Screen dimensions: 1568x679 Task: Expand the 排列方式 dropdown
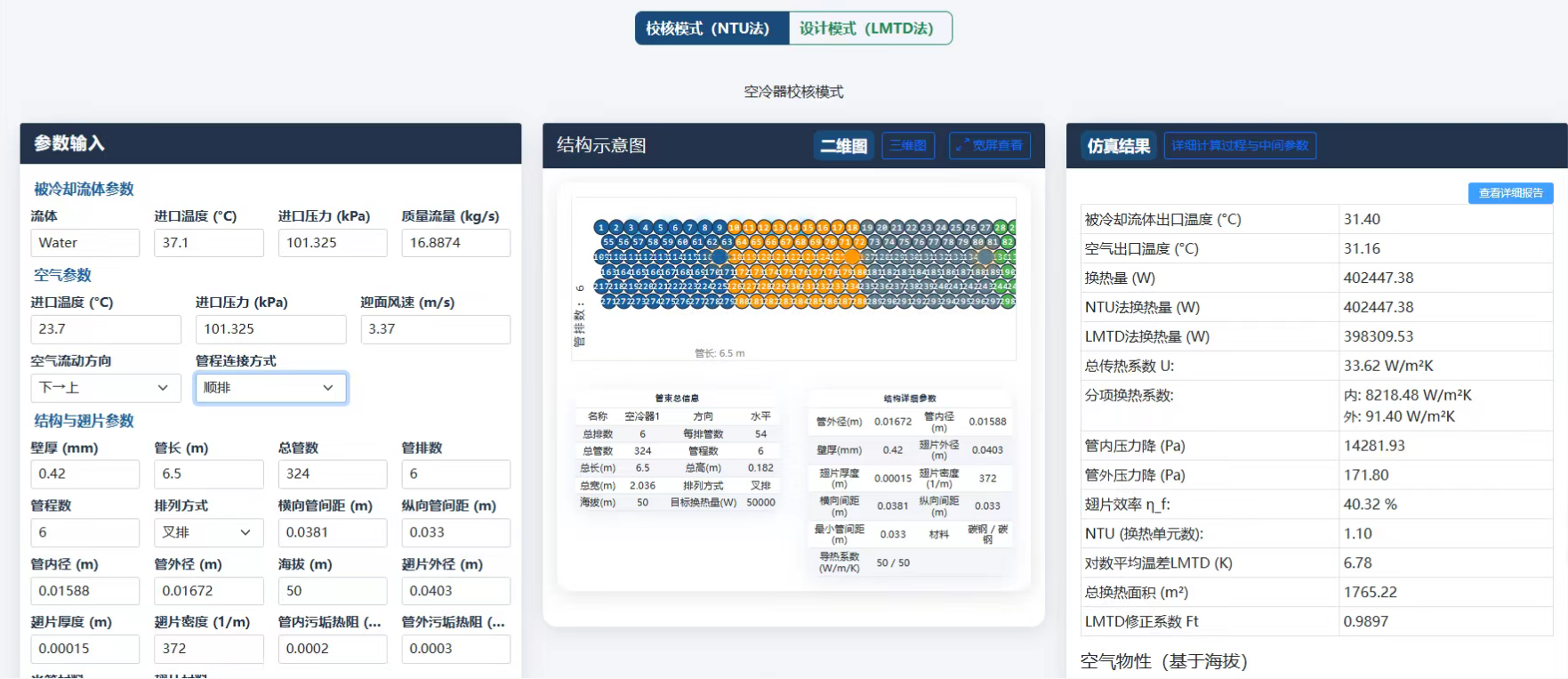pyautogui.click(x=208, y=532)
